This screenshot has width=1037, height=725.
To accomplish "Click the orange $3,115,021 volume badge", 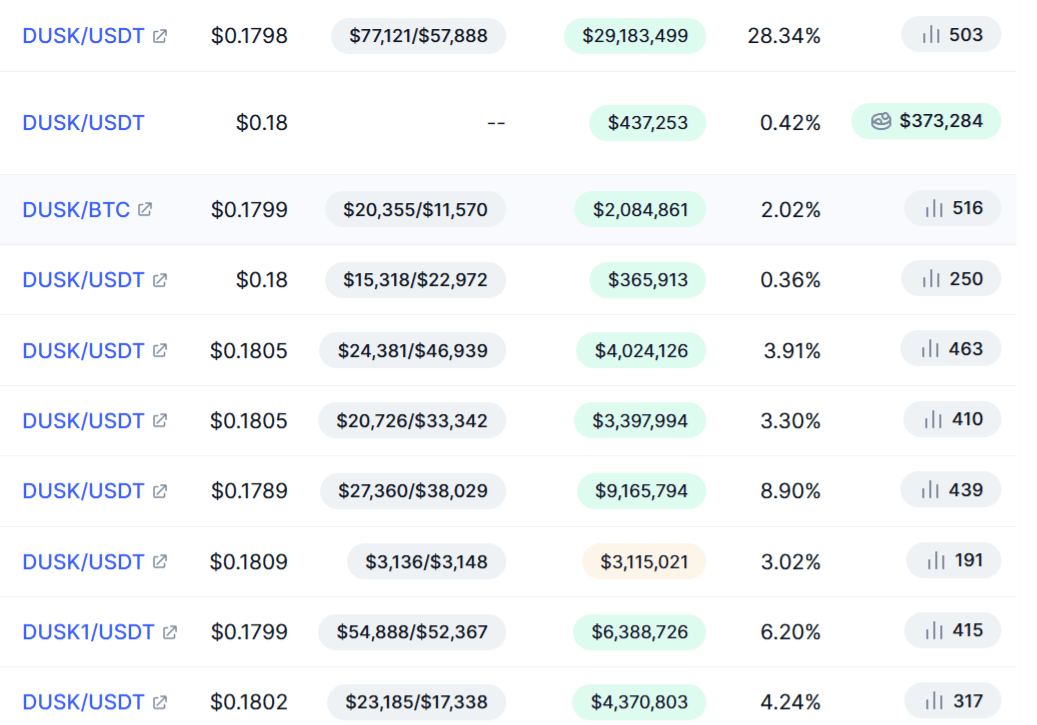I will pyautogui.click(x=644, y=562).
